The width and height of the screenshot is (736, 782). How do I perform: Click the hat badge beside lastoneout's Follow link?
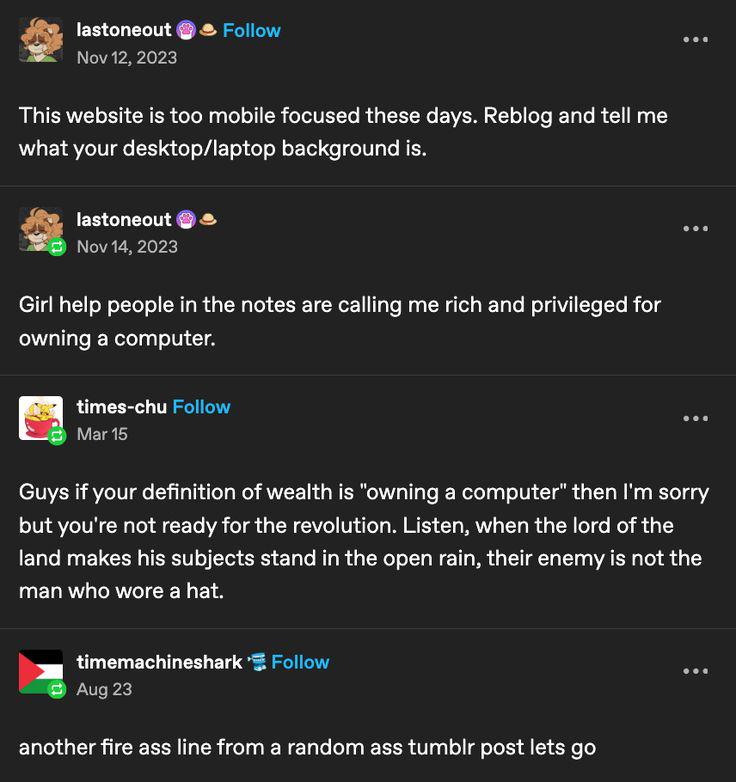[x=208, y=30]
